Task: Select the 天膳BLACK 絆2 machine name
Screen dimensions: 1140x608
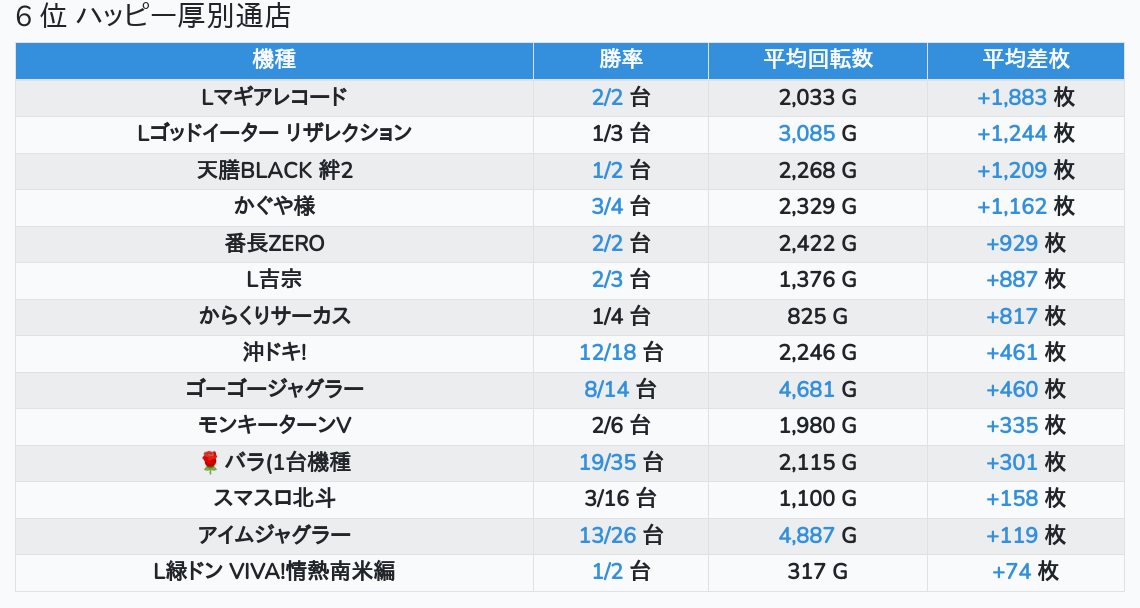Action: pos(274,170)
